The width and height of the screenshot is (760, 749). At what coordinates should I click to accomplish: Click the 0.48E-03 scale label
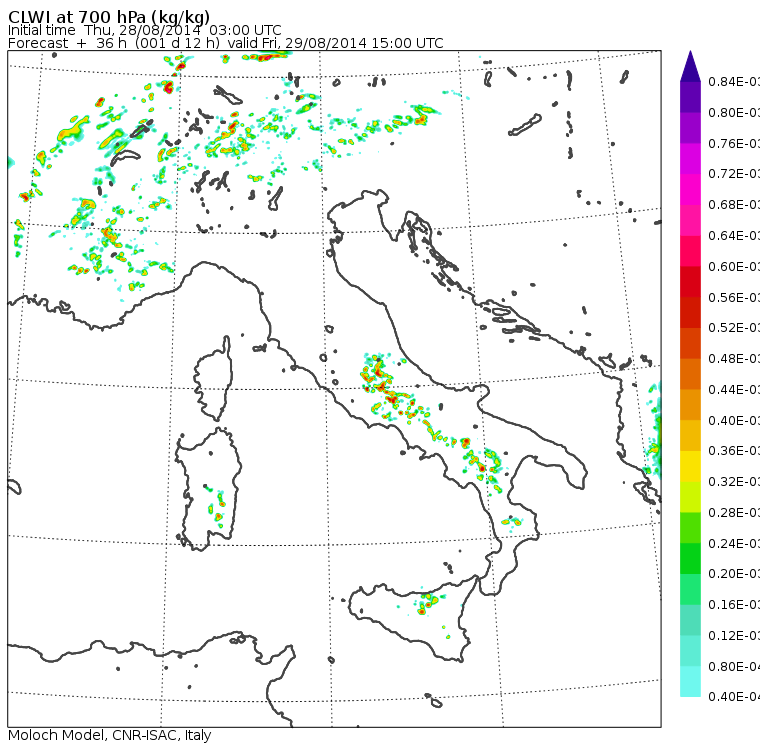[734, 359]
